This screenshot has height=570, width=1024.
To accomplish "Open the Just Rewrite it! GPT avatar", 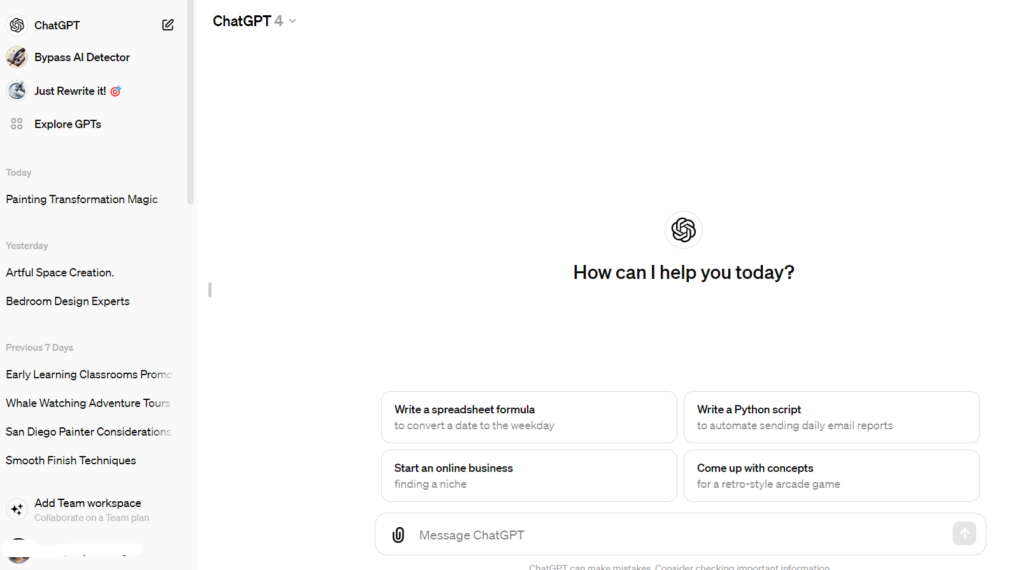I will point(17,91).
